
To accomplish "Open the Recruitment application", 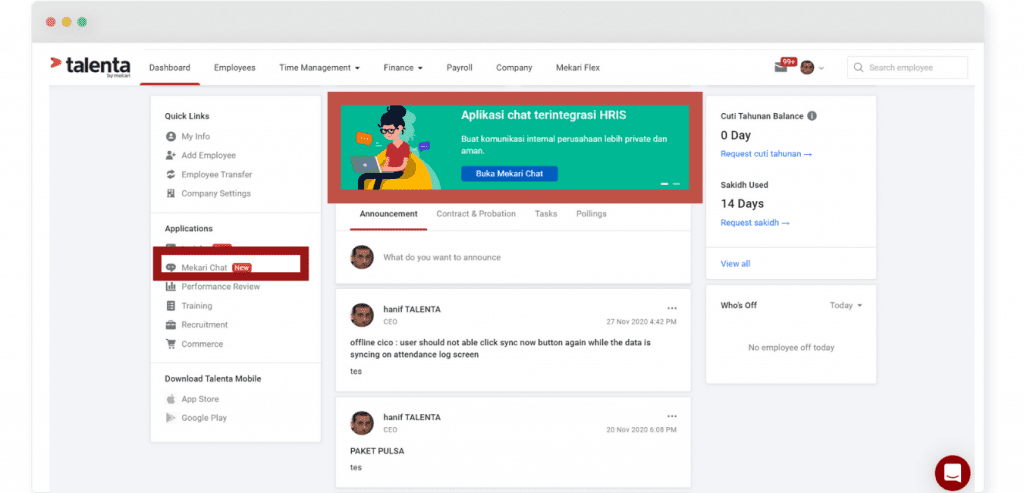I will (x=204, y=325).
